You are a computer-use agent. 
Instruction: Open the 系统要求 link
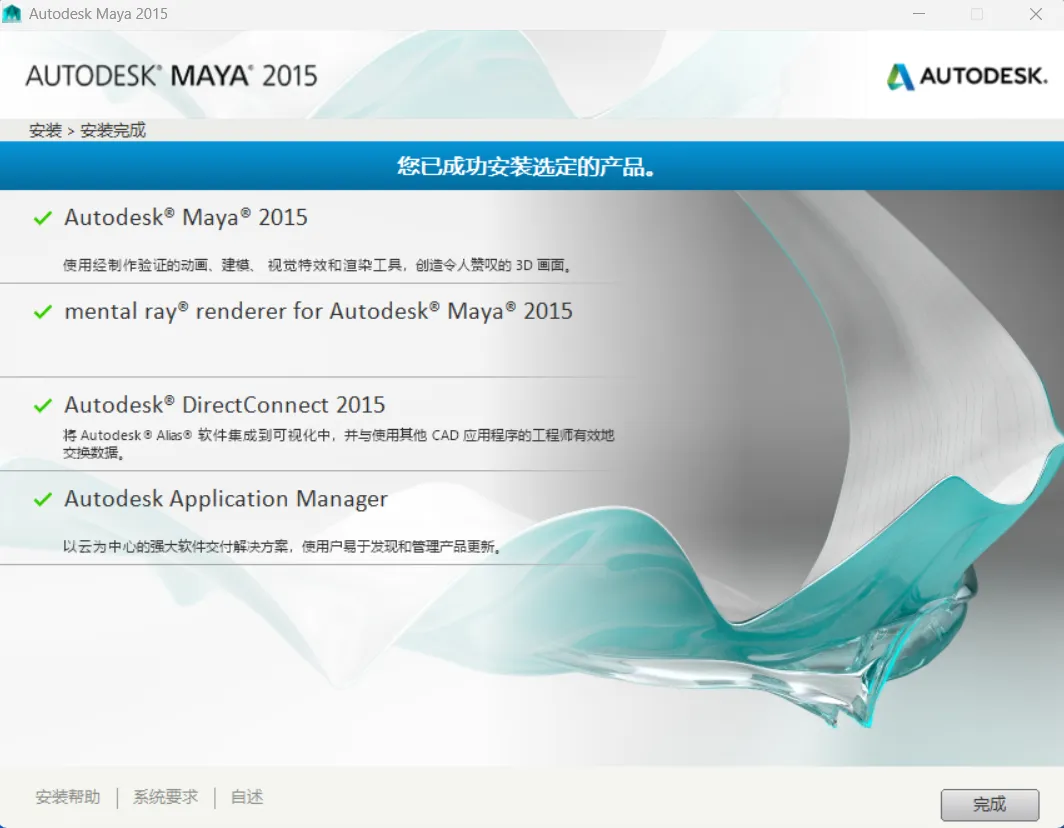coord(166,797)
